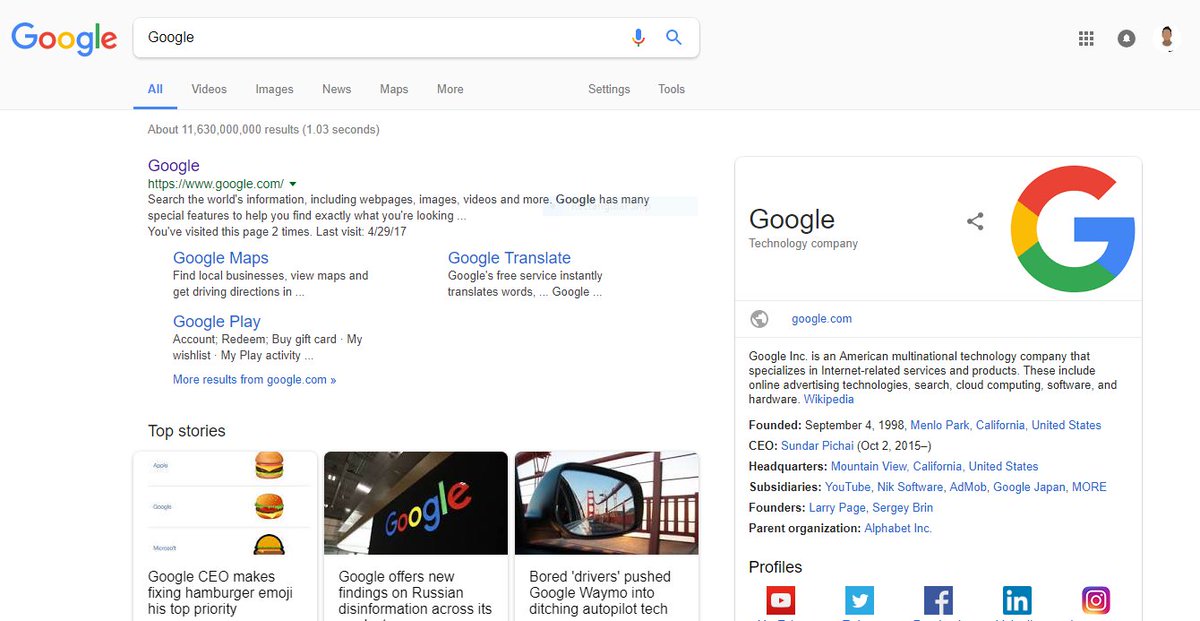Open story on Russian disinformation findings
The image size is (1200, 621).
(x=415, y=594)
